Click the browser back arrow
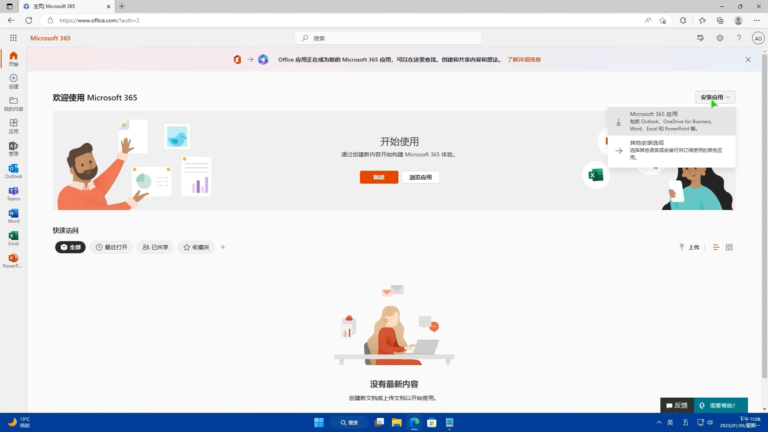768x432 pixels. 11,21
